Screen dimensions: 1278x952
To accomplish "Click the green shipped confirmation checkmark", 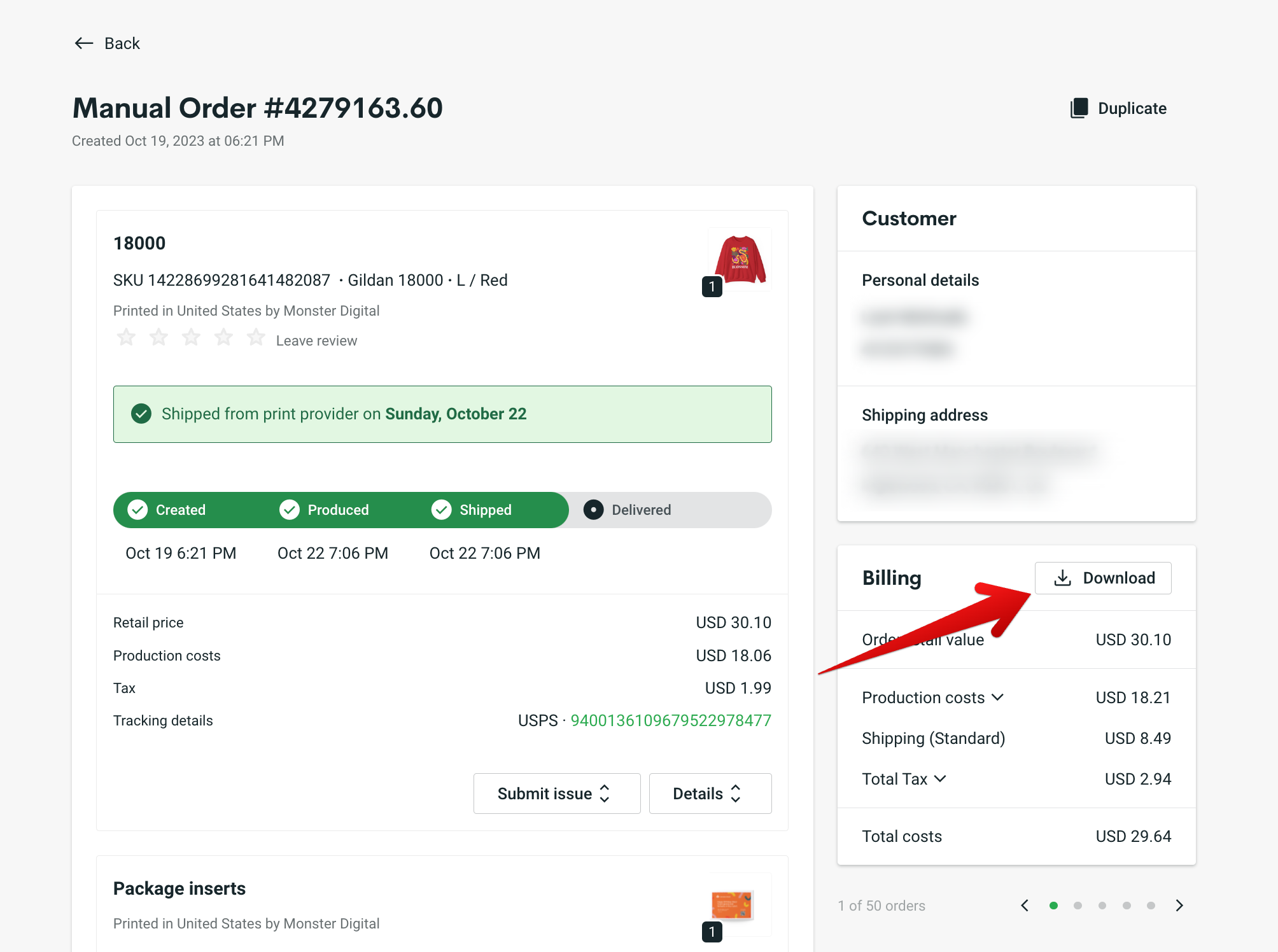I will [141, 414].
